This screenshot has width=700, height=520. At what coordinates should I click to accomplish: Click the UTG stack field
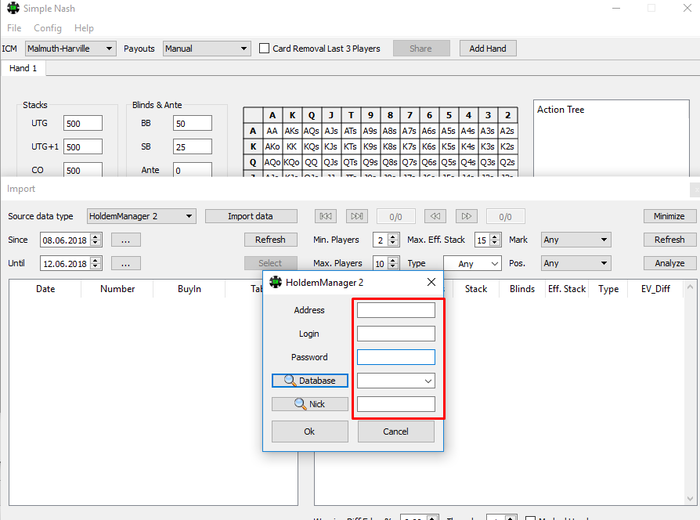[83, 123]
